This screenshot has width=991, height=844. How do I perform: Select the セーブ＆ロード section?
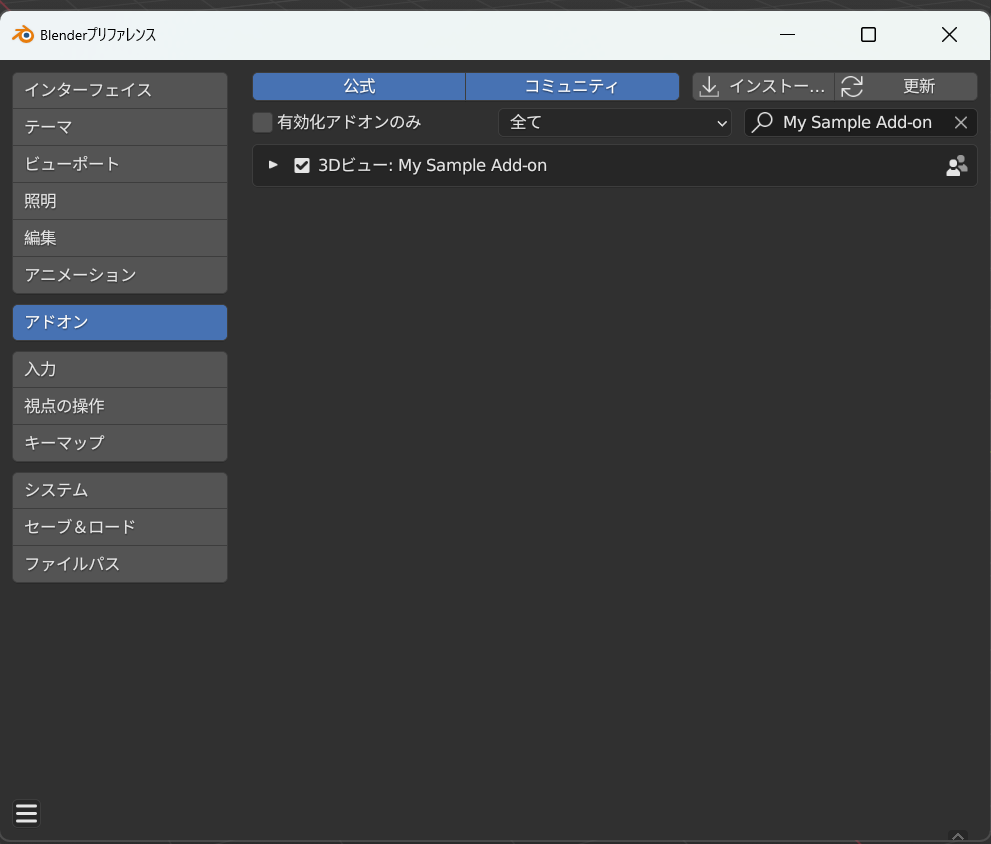(x=119, y=527)
